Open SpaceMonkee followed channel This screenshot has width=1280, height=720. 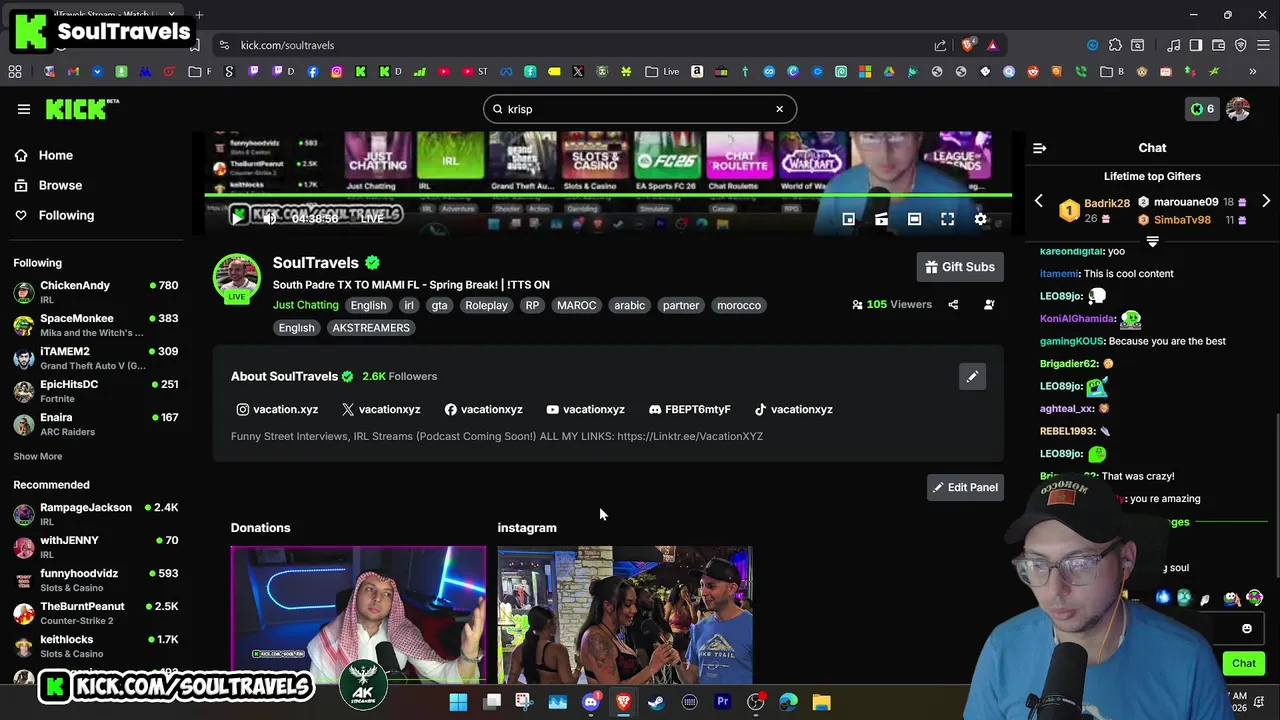tap(95, 325)
